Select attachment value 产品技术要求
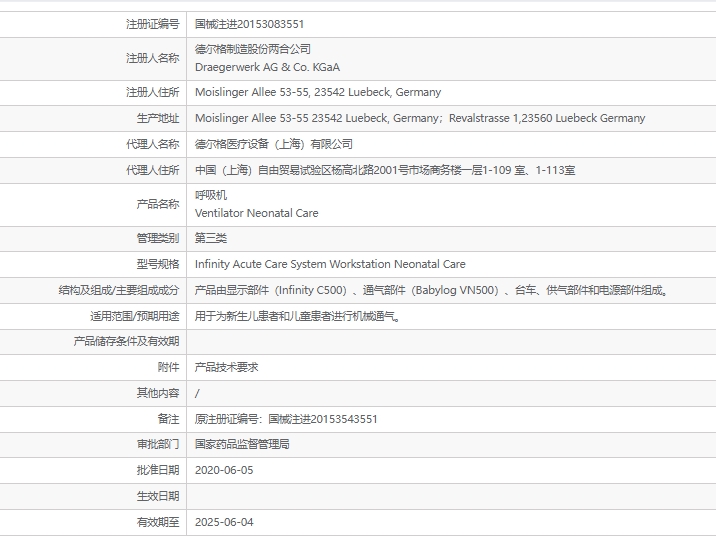This screenshot has height=536, width=716. [226, 368]
